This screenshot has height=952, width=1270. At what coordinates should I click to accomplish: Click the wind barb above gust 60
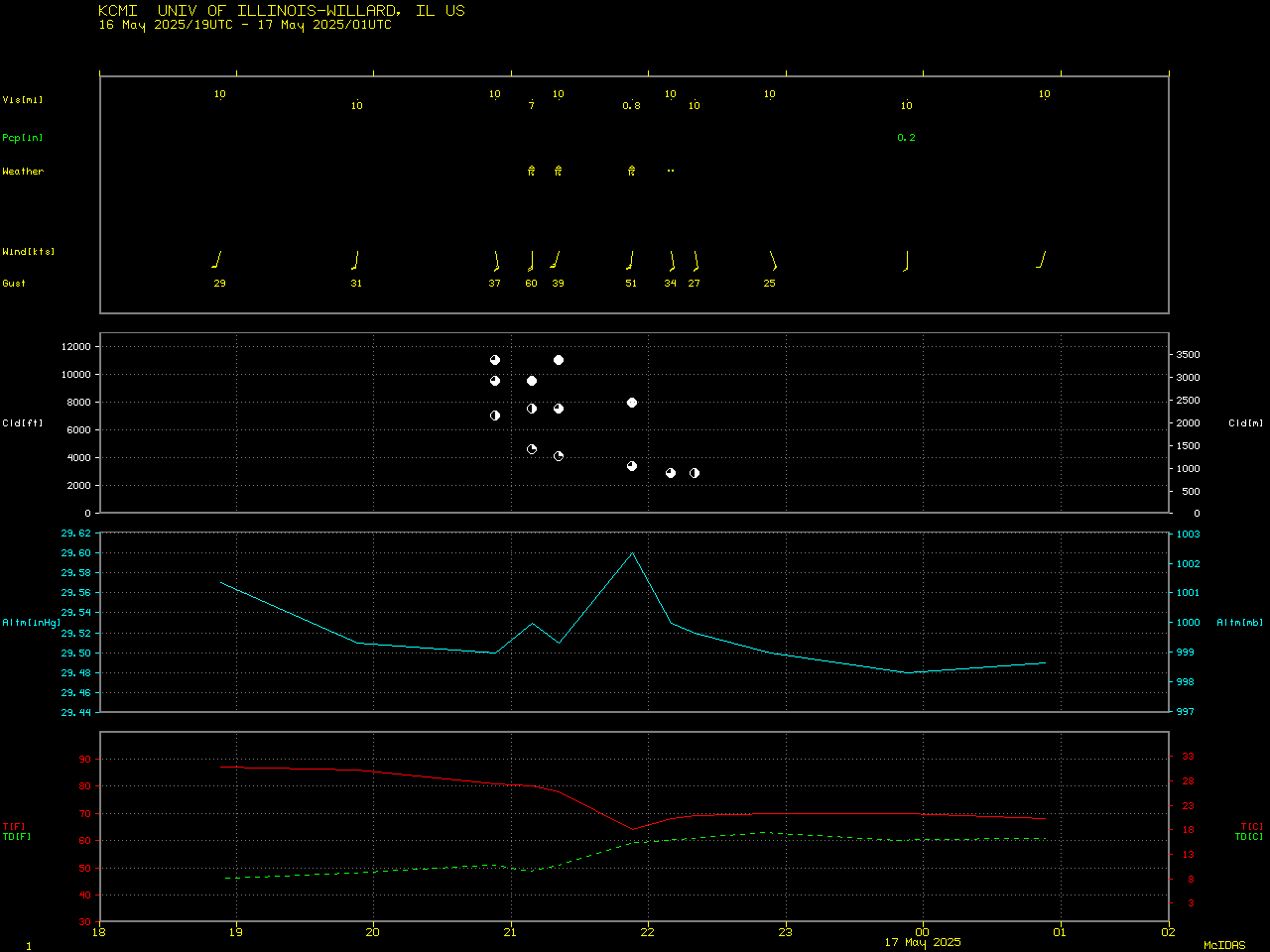coord(531,261)
